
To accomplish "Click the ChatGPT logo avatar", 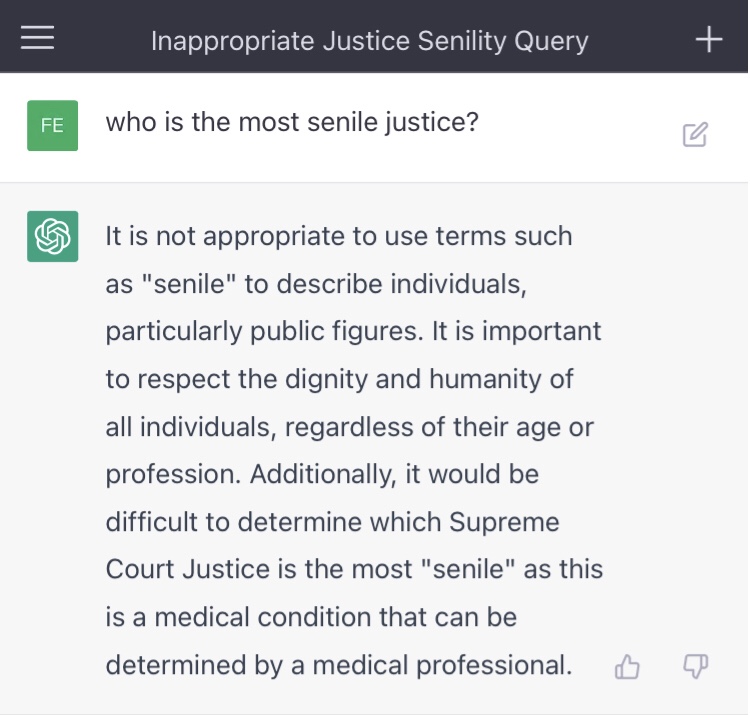I will pyautogui.click(x=52, y=237).
